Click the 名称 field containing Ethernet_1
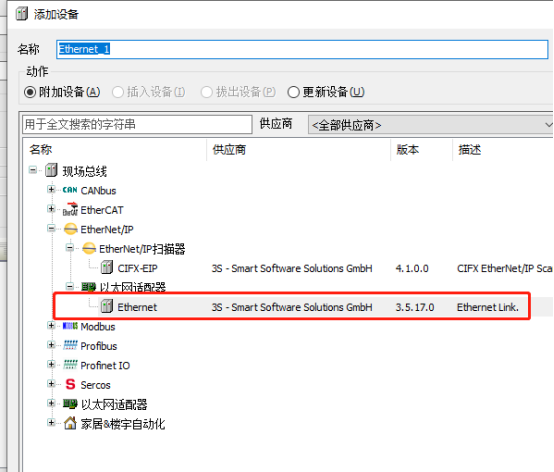The width and height of the screenshot is (554, 472). [x=302, y=49]
